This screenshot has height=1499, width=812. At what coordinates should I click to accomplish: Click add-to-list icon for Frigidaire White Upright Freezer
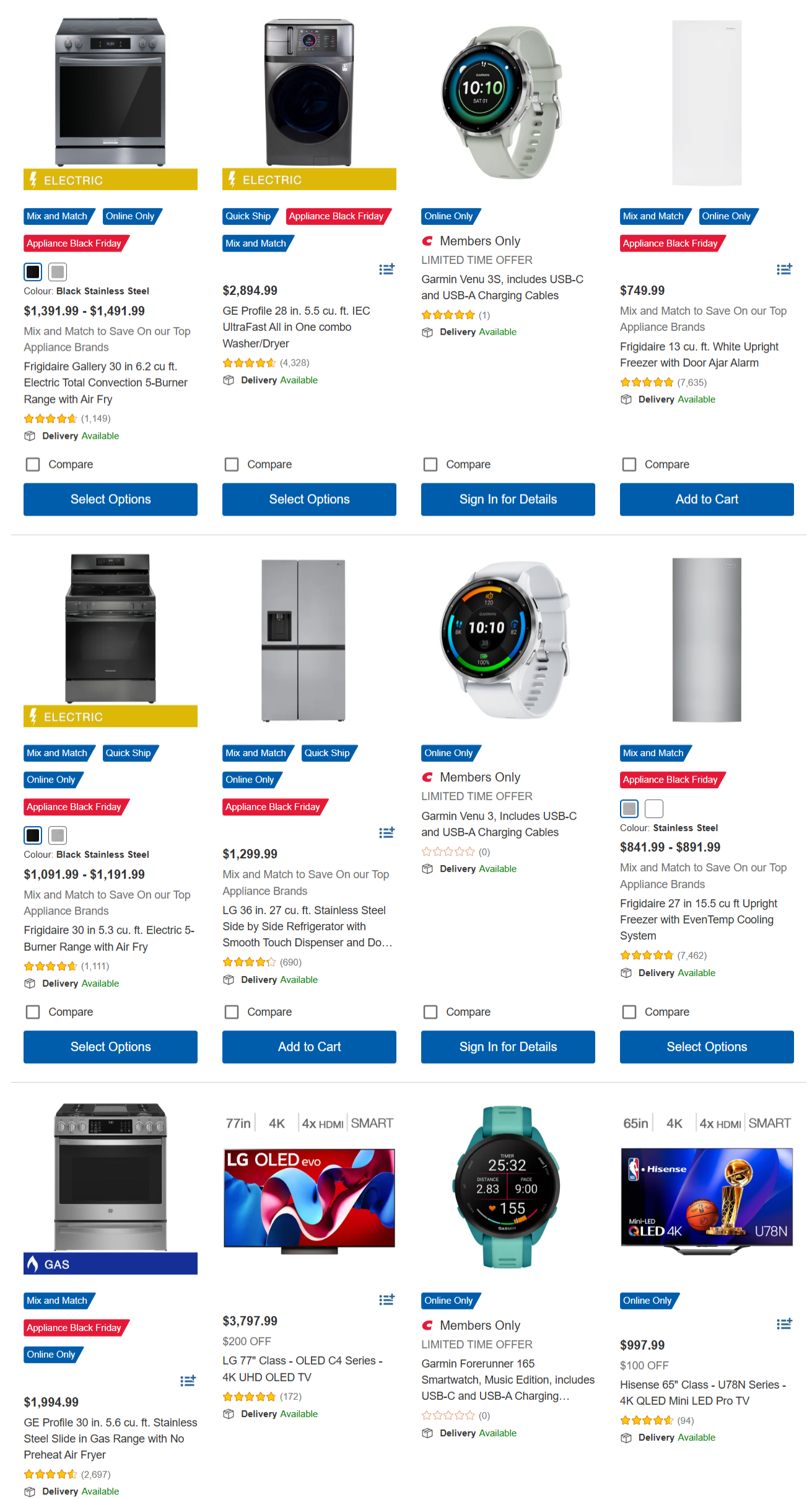pos(784,269)
